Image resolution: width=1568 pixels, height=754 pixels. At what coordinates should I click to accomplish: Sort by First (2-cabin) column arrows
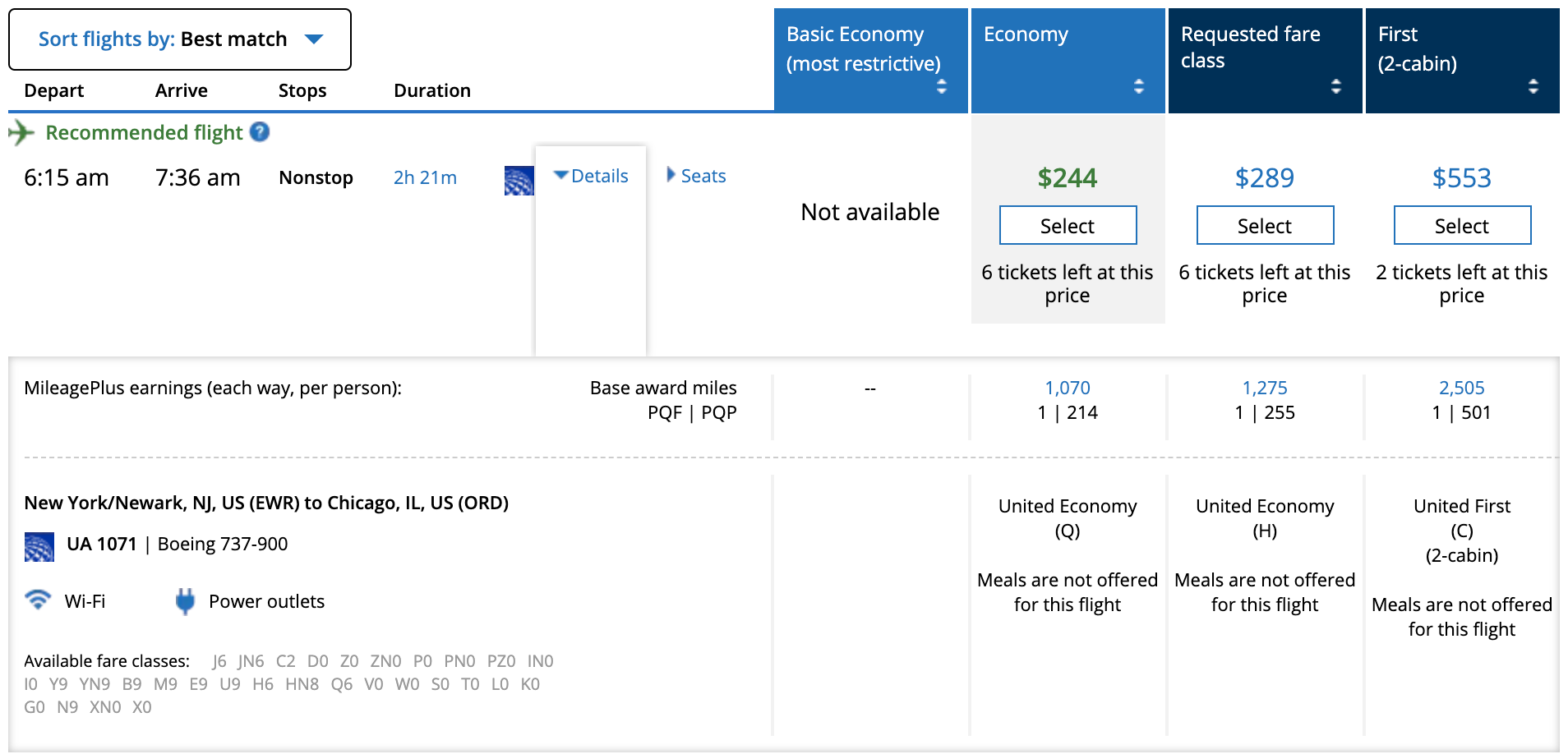[x=1533, y=86]
